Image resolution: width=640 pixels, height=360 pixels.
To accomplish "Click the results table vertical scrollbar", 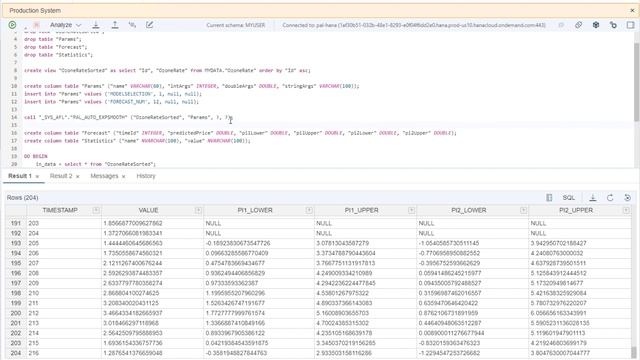I will click(634, 353).
